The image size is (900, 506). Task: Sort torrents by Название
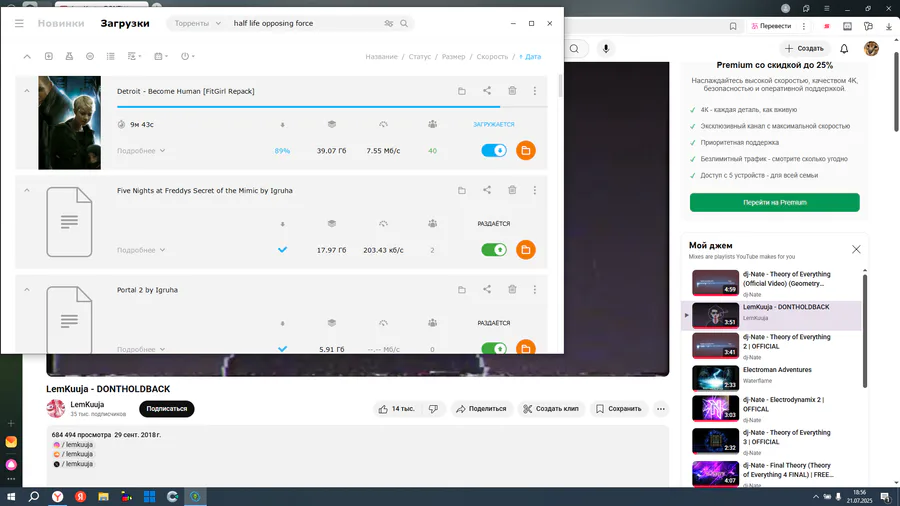pos(381,57)
